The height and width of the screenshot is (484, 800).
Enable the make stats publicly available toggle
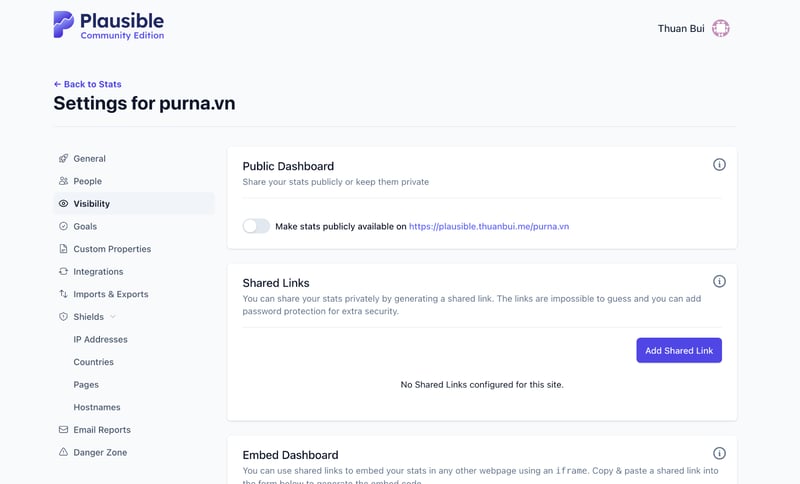coord(256,226)
